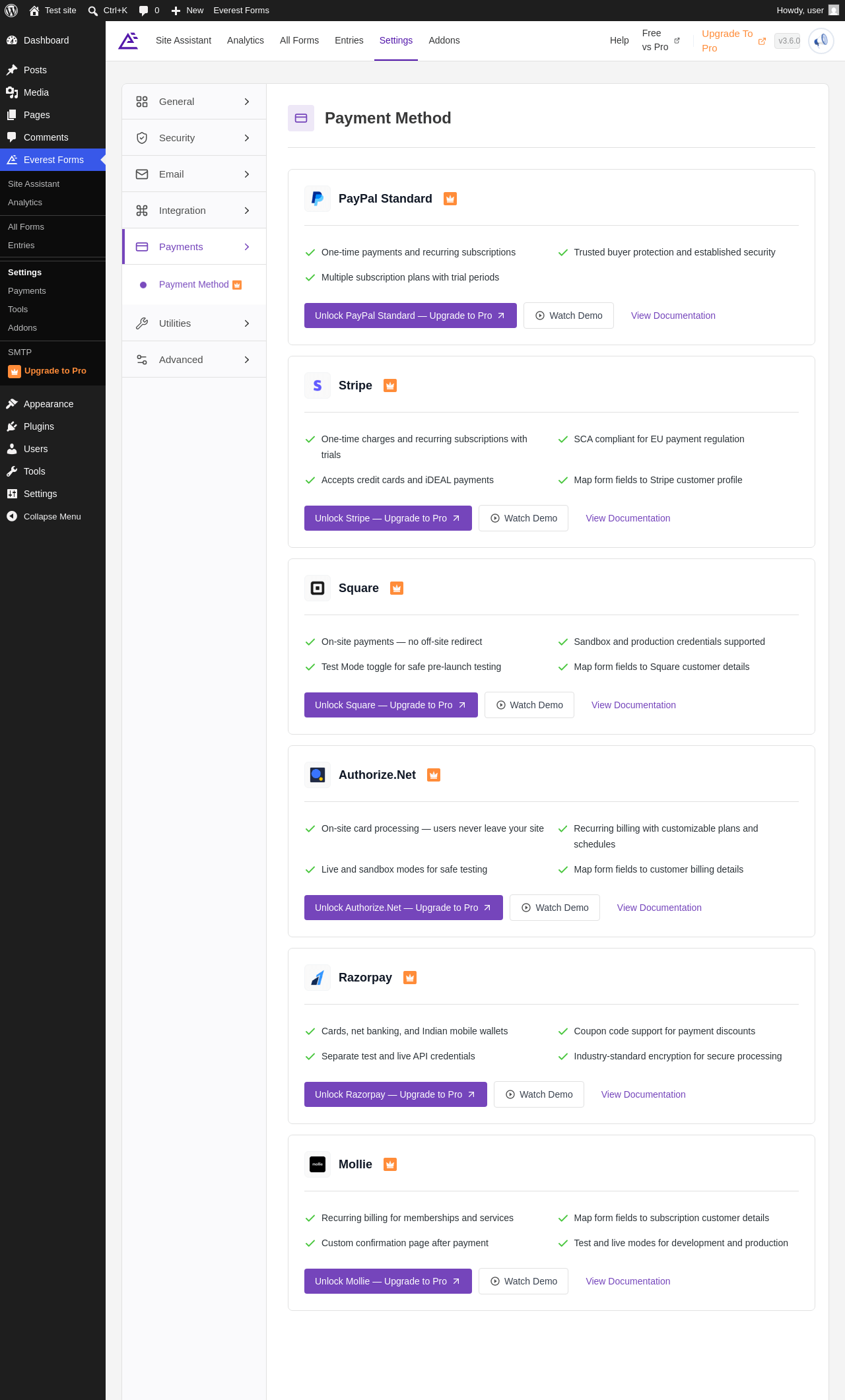Switch to the Analytics tab
The height and width of the screenshot is (1400, 845).
(246, 41)
